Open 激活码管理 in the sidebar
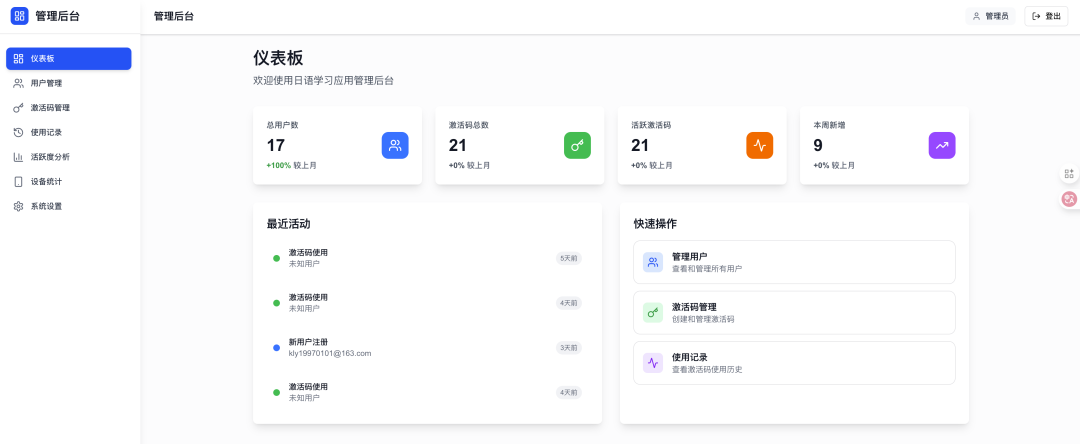This screenshot has width=1080, height=444. click(69, 108)
